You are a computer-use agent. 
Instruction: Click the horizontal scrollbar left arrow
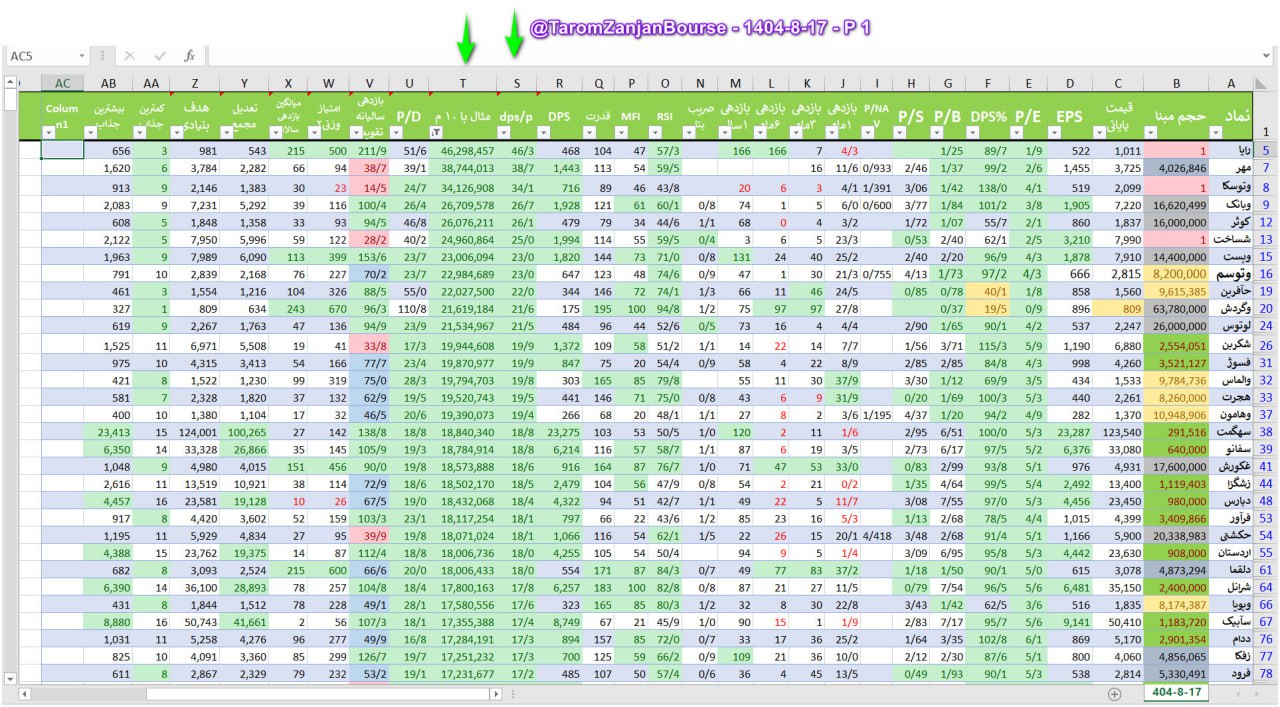[24, 693]
